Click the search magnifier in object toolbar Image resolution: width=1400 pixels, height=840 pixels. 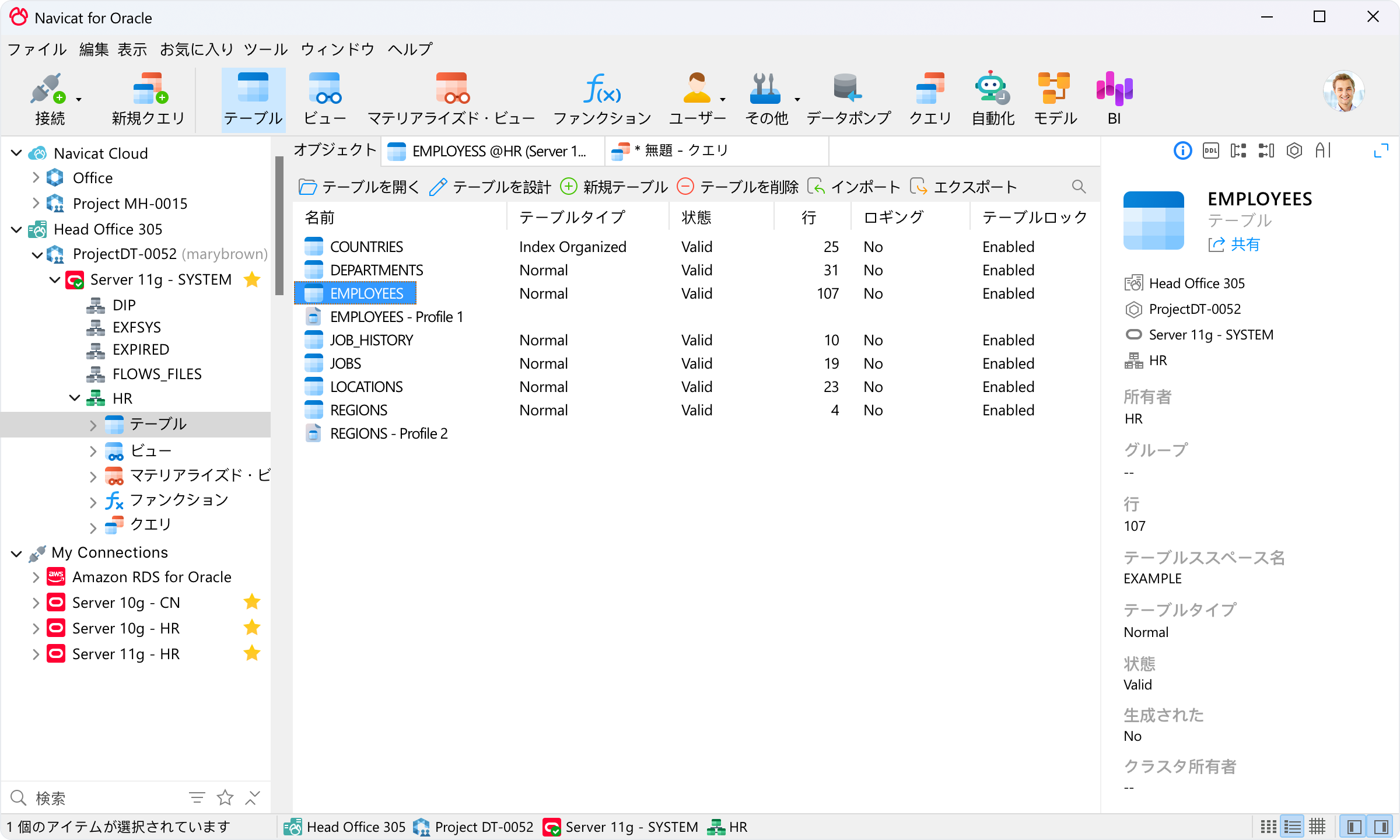[x=1079, y=187]
